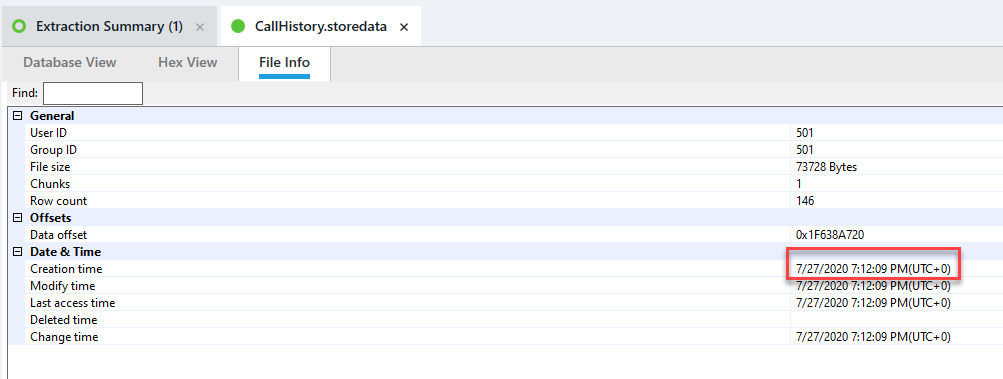The width and height of the screenshot is (1003, 379).
Task: Click the 73728 Bytes value
Action: (x=826, y=167)
